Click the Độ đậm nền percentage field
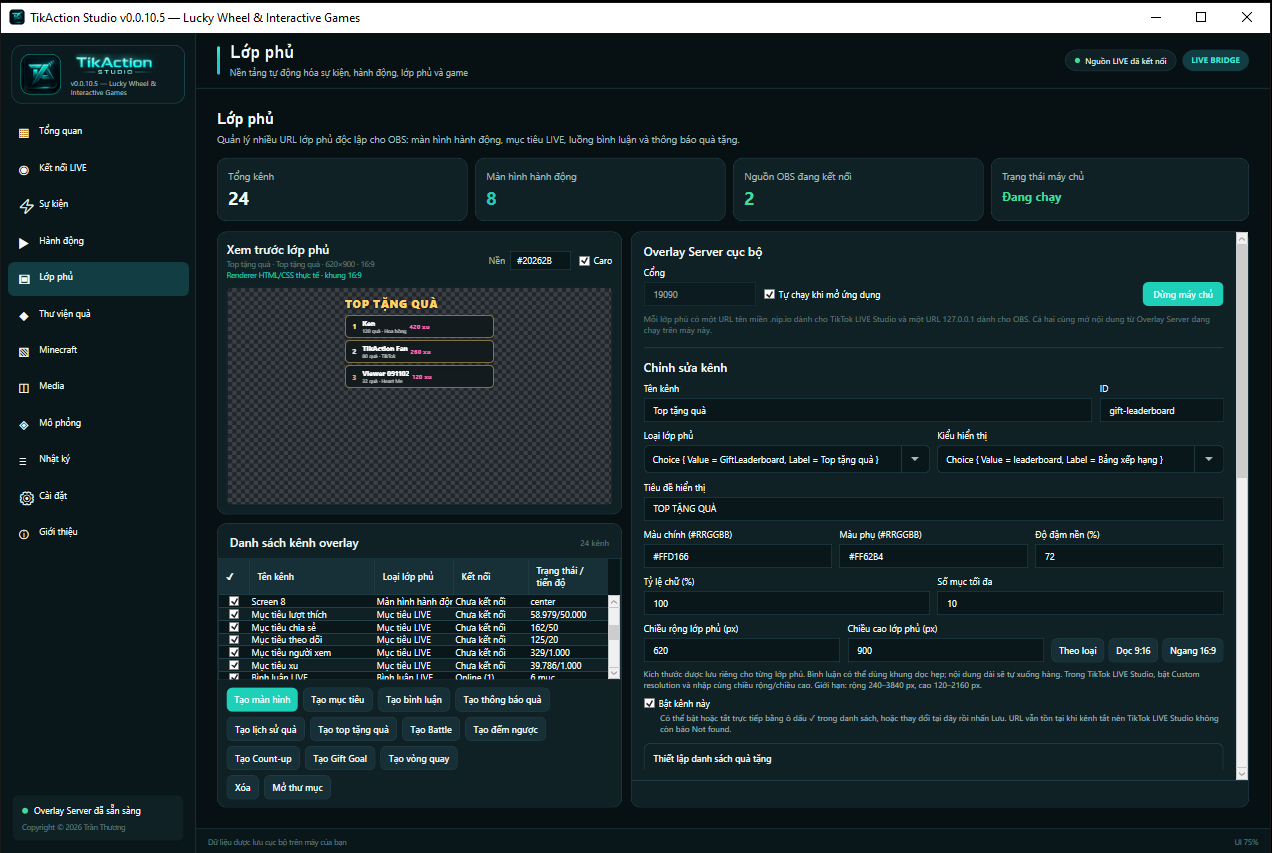1272x853 pixels. 1129,556
